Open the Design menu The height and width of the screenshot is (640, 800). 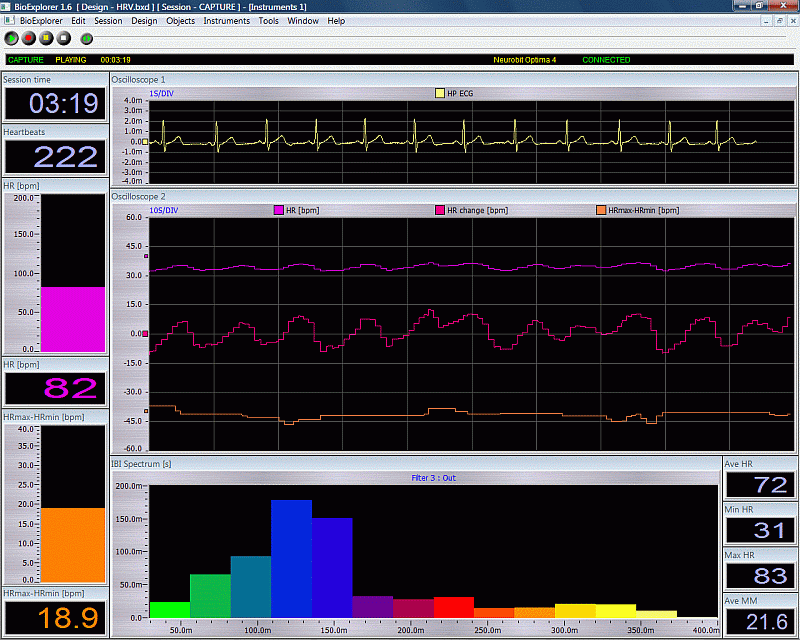click(x=144, y=21)
